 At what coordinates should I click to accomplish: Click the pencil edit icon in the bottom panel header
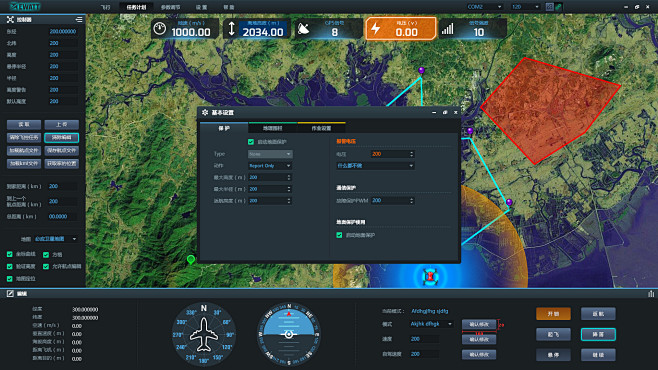pyautogui.click(x=10, y=294)
